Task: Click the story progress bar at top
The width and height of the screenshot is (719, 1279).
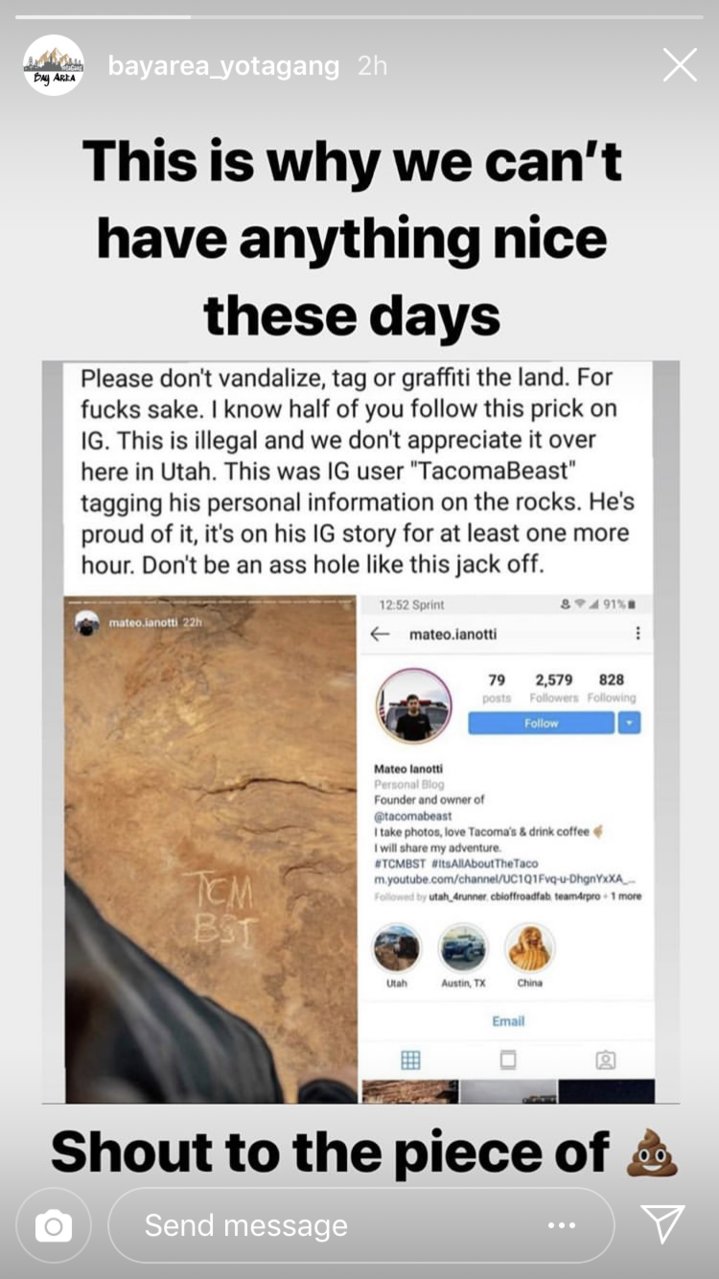Action: click(360, 17)
